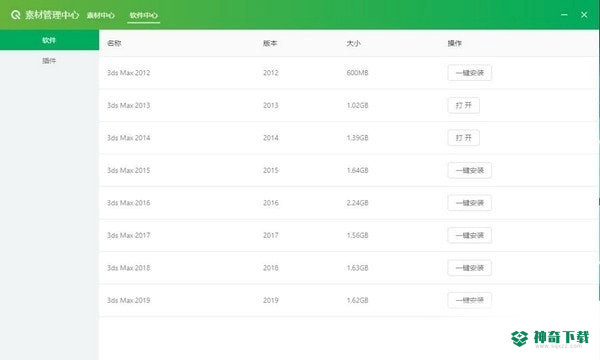Click the 600MB size value
600x360 pixels.
coord(357,73)
